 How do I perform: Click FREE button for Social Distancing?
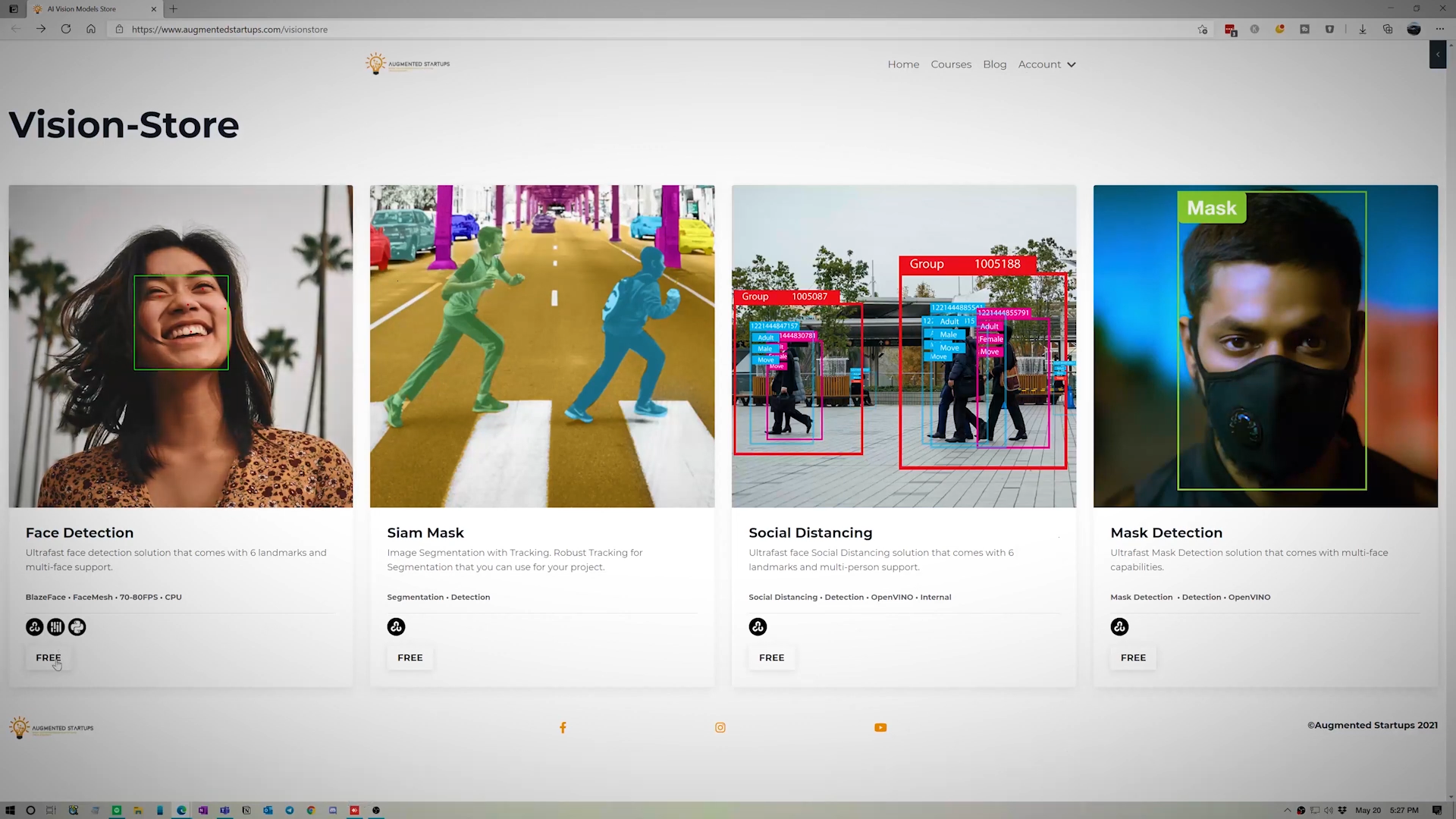click(x=771, y=657)
